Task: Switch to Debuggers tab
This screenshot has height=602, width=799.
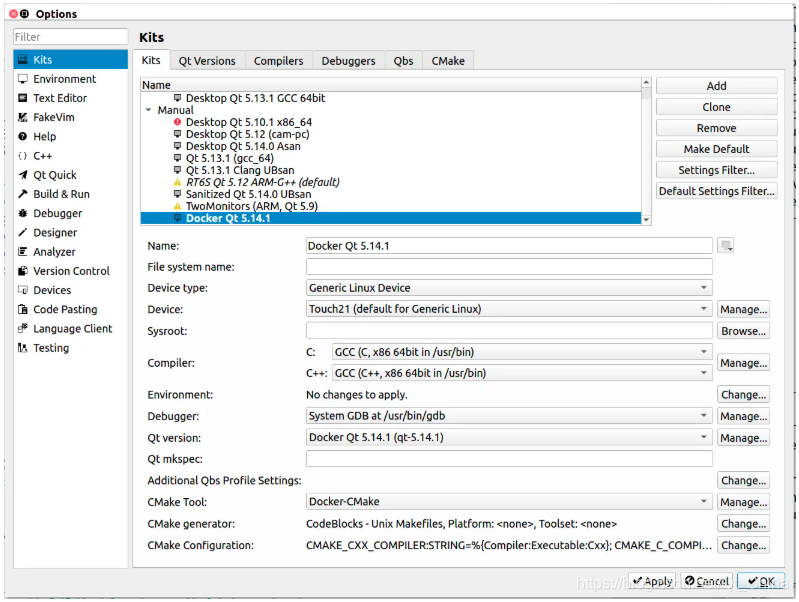Action: point(348,61)
